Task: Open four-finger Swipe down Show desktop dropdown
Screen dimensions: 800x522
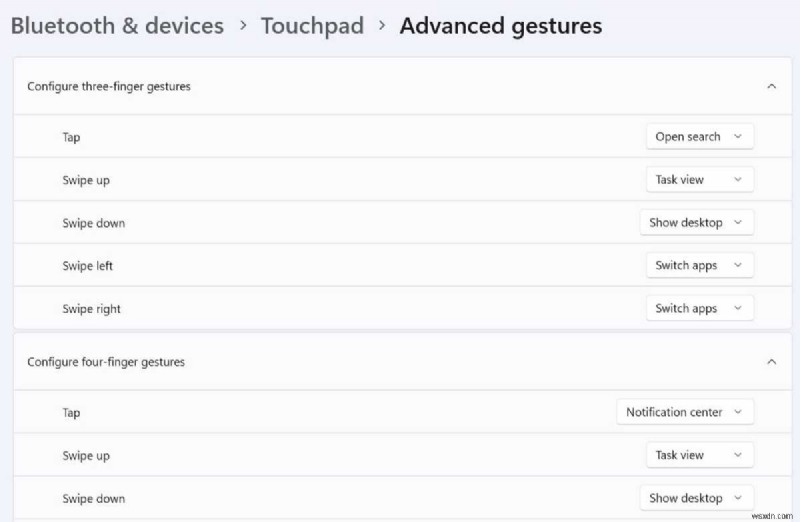Action: click(x=696, y=498)
